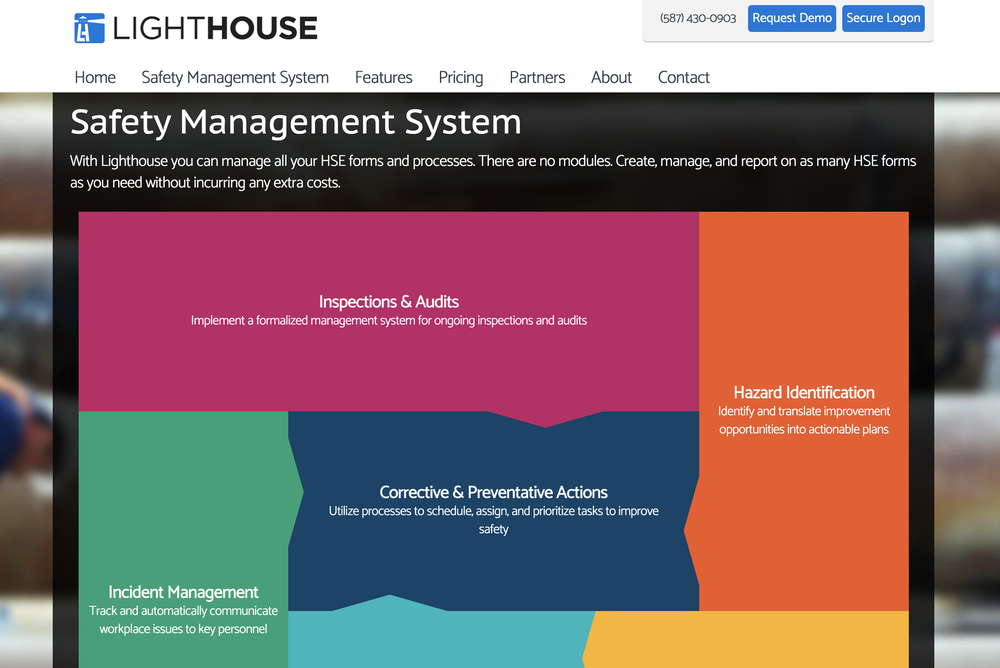The image size is (1000, 668).
Task: Go to the About page
Action: [x=611, y=77]
